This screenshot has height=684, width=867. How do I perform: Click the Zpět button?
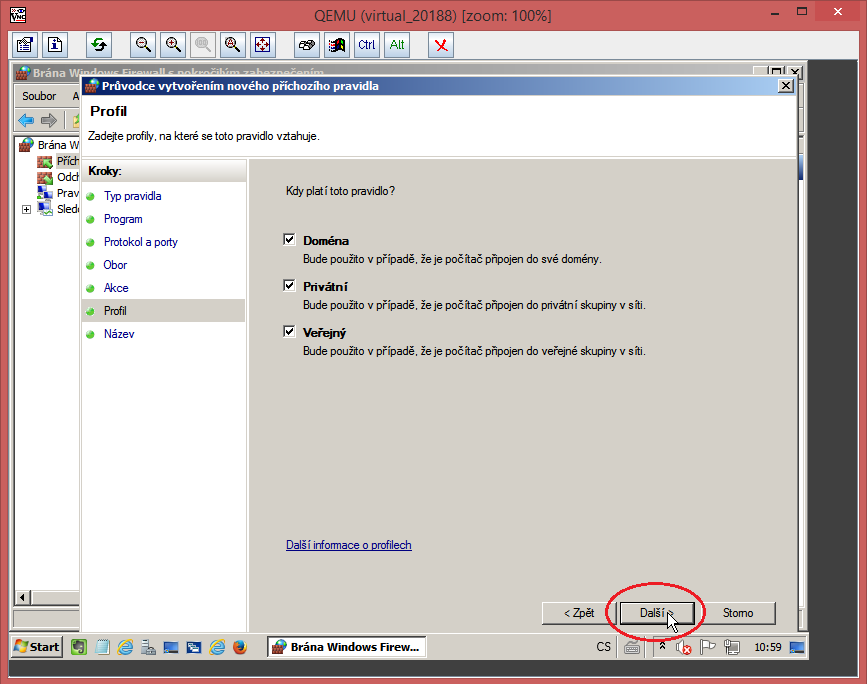(579, 613)
